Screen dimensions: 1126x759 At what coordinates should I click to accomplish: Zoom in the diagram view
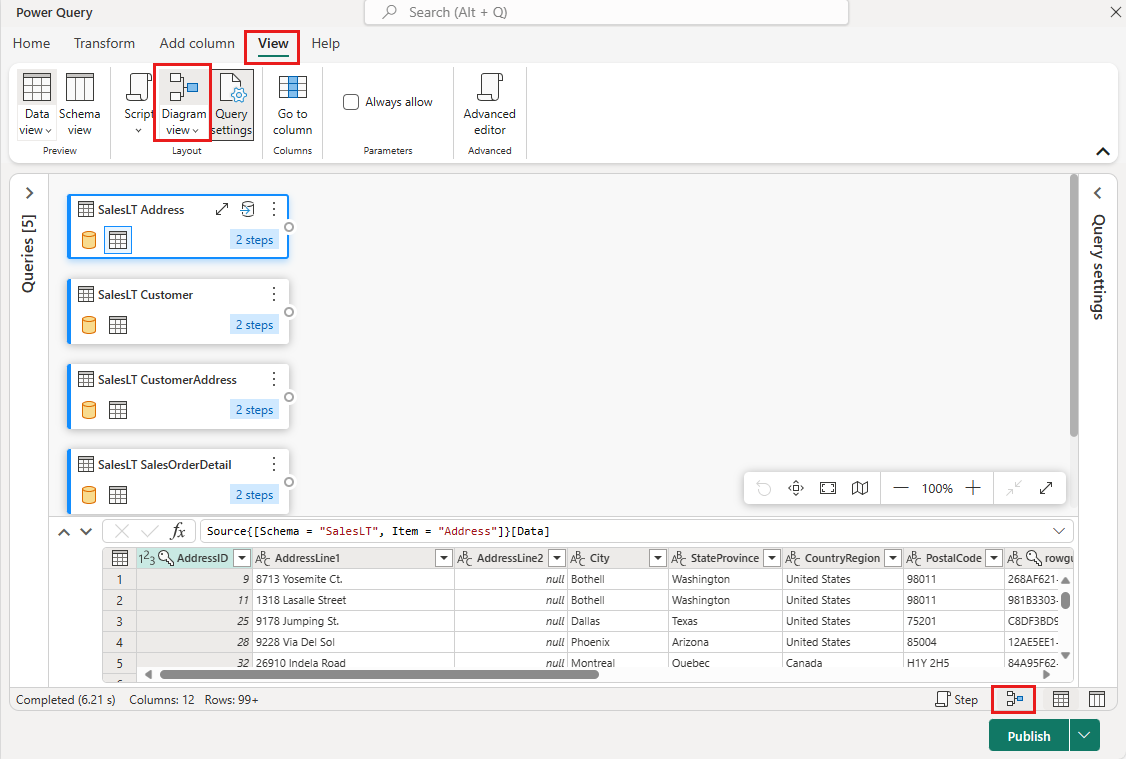pos(973,488)
